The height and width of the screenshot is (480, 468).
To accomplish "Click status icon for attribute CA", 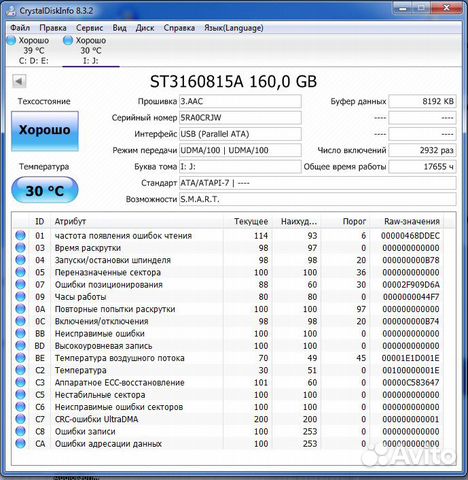I will pyautogui.click(x=20, y=443).
